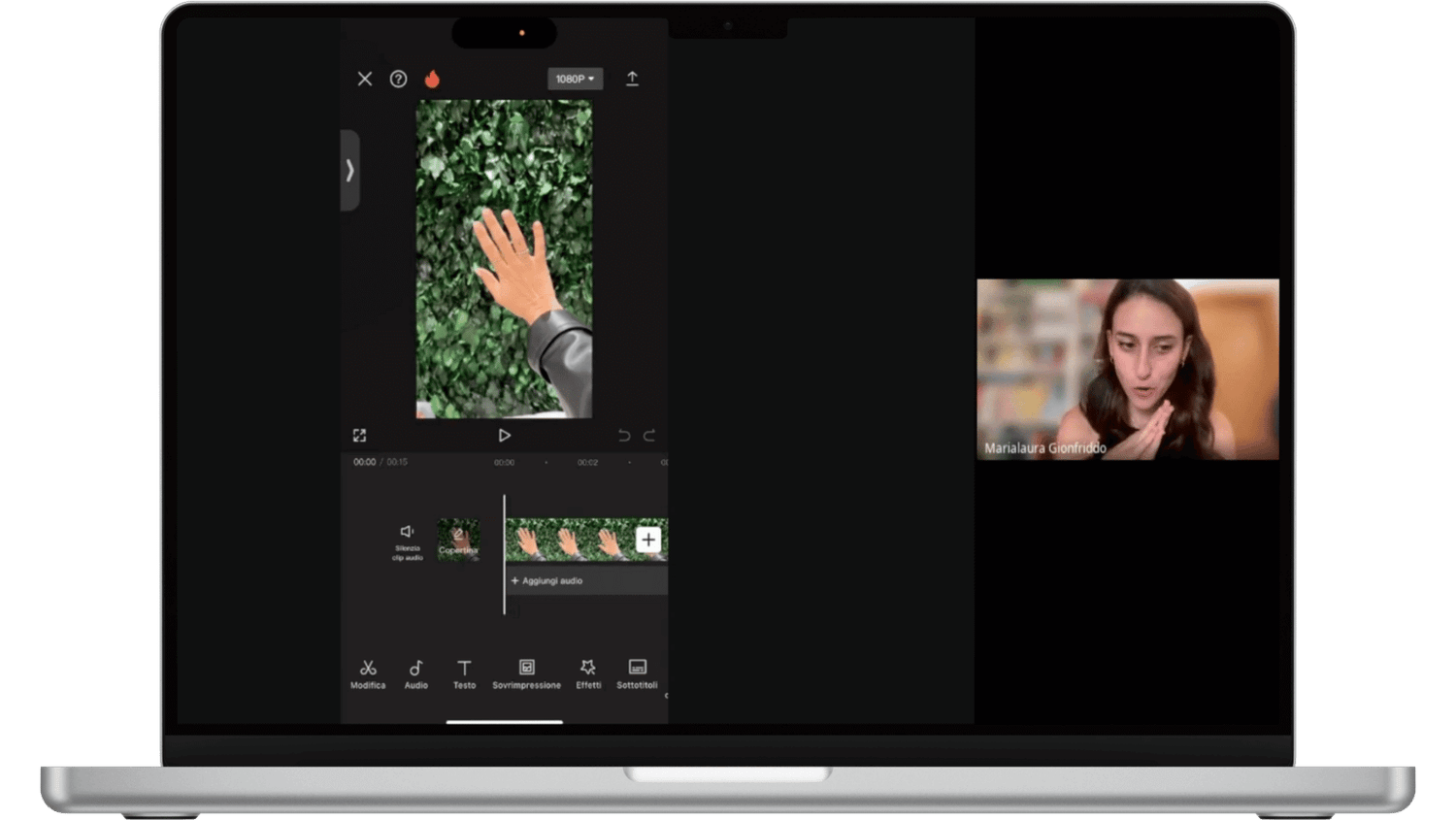Open the Audio music note tool
Image resolution: width=1456 pixels, height=820 pixels.
point(415,673)
